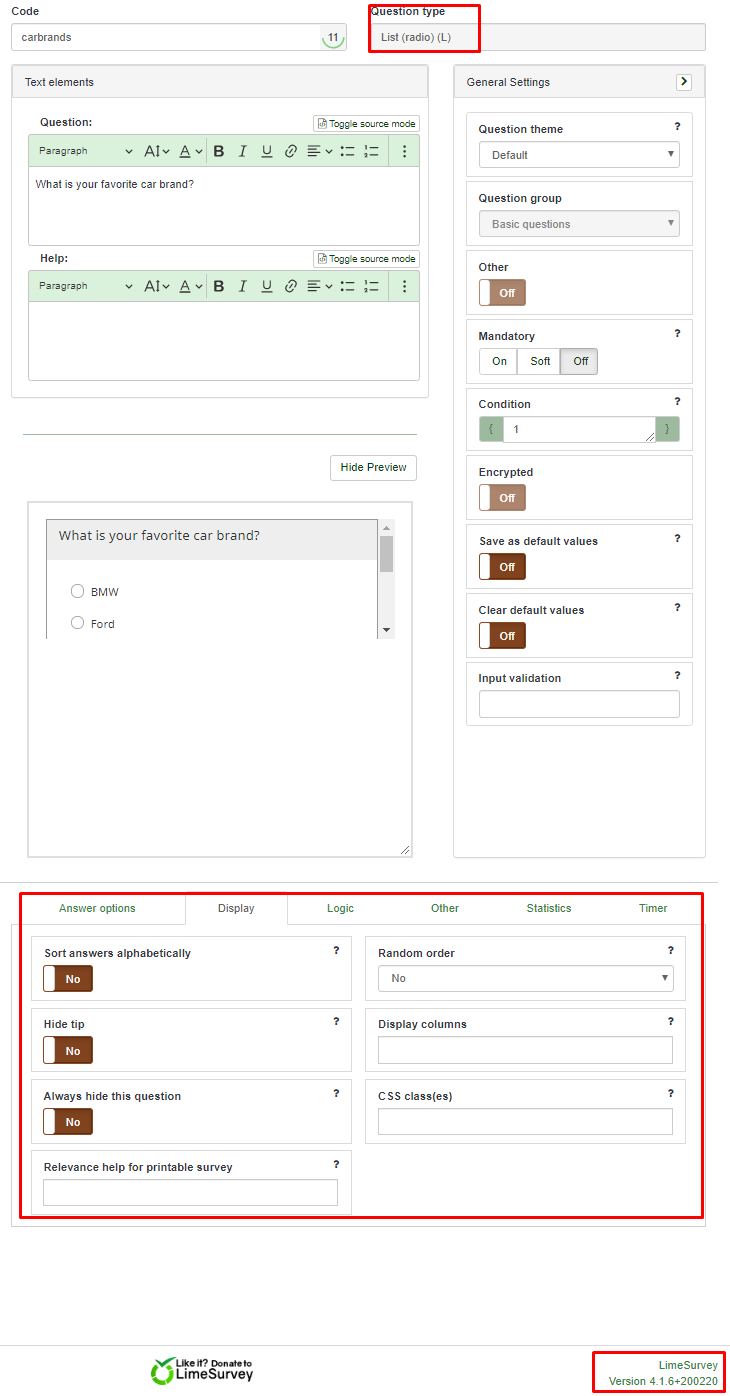This screenshot has width=730, height=1396.
Task: Toggle underline in Question editor toolbar
Action: coord(267,151)
